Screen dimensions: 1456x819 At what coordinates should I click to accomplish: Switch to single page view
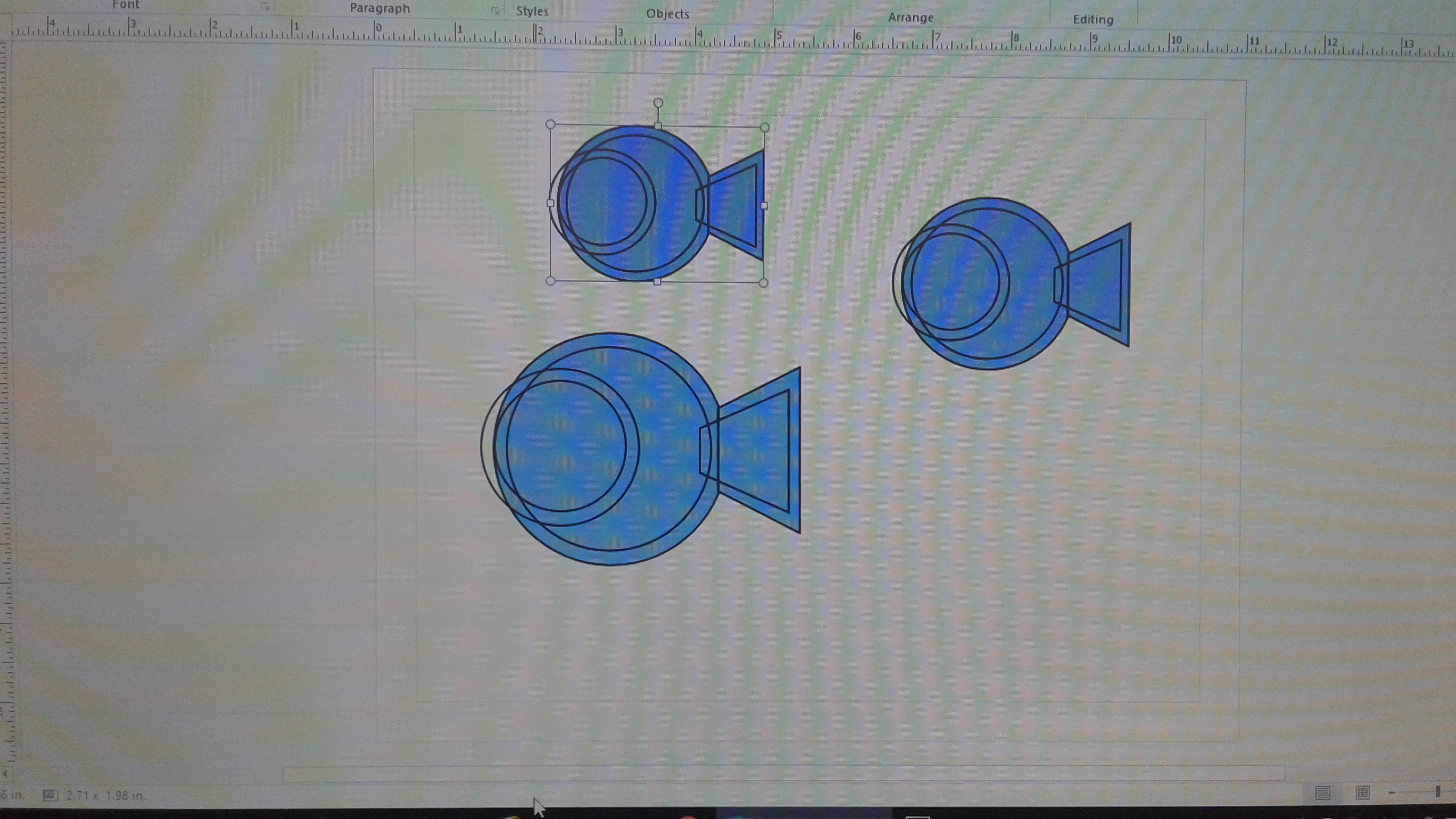coord(1322,792)
